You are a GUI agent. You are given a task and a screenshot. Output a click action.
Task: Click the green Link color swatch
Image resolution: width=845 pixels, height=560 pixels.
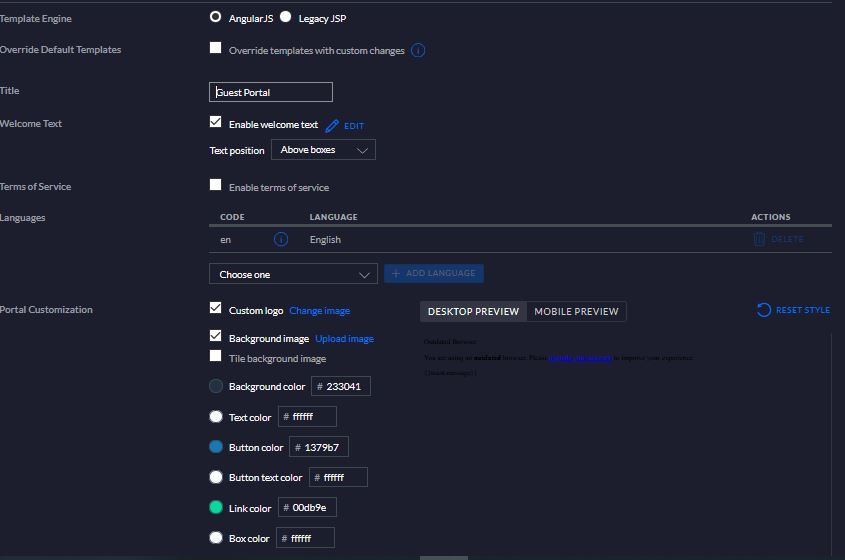[x=216, y=507]
